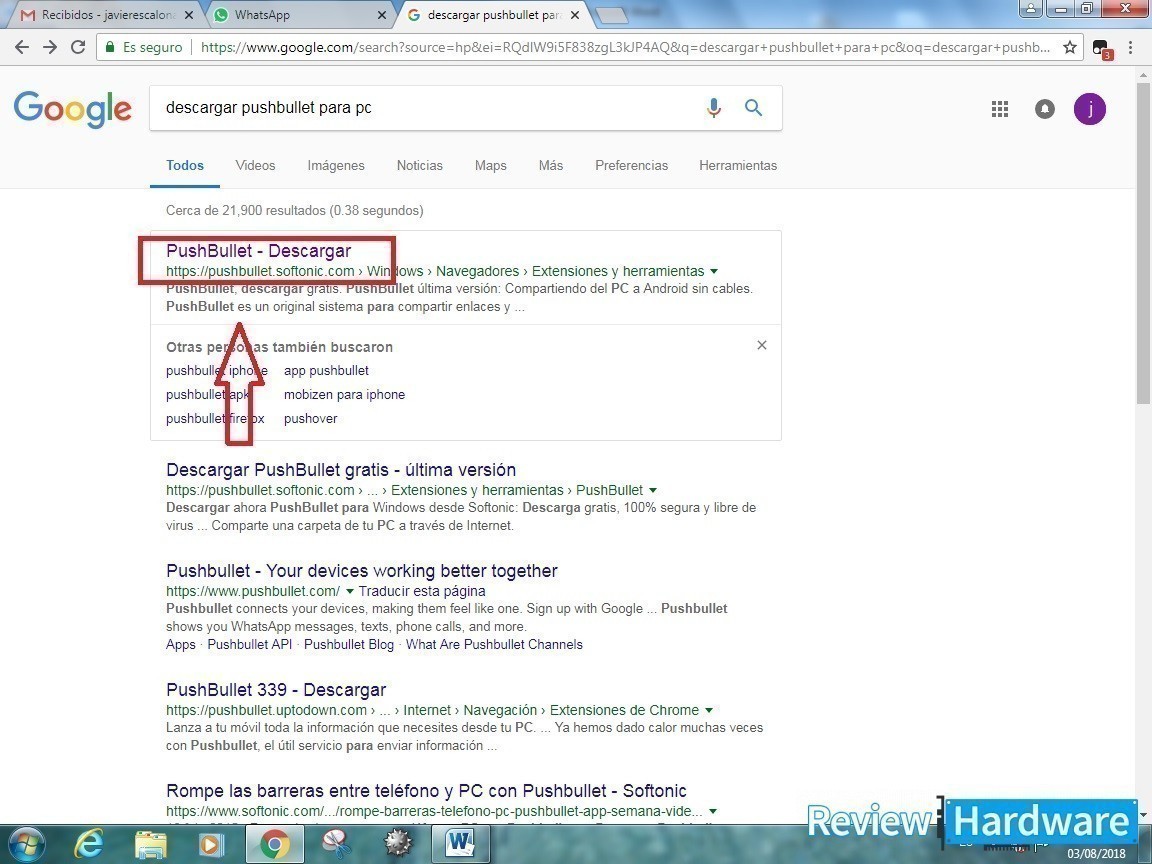Viewport: 1152px width, 864px height.
Task: Click 'Traducir esta página' link
Action: pyautogui.click(x=422, y=591)
